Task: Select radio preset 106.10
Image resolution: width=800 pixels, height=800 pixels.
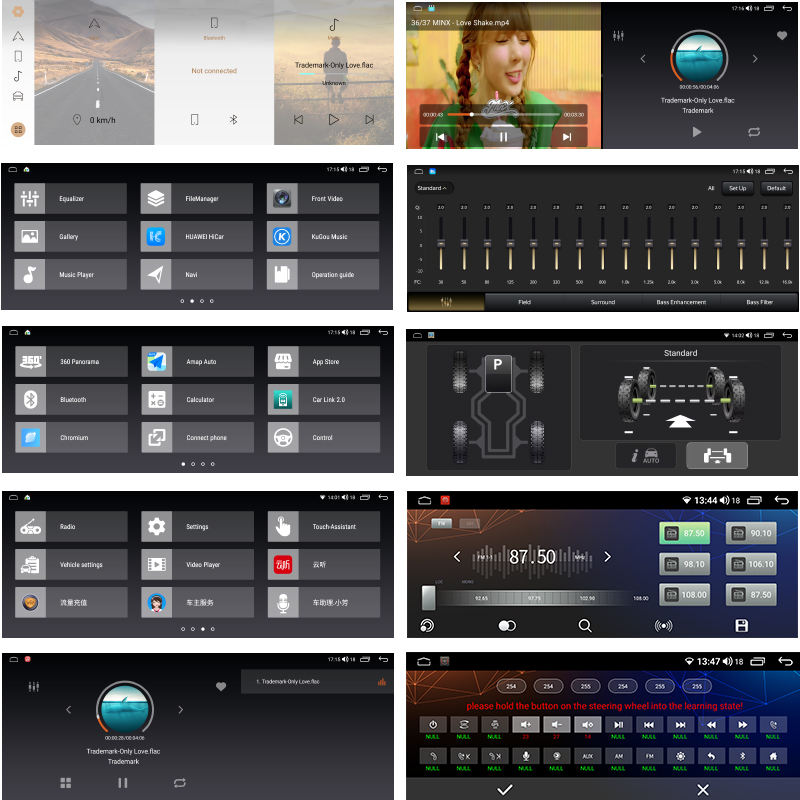Action: [x=751, y=564]
